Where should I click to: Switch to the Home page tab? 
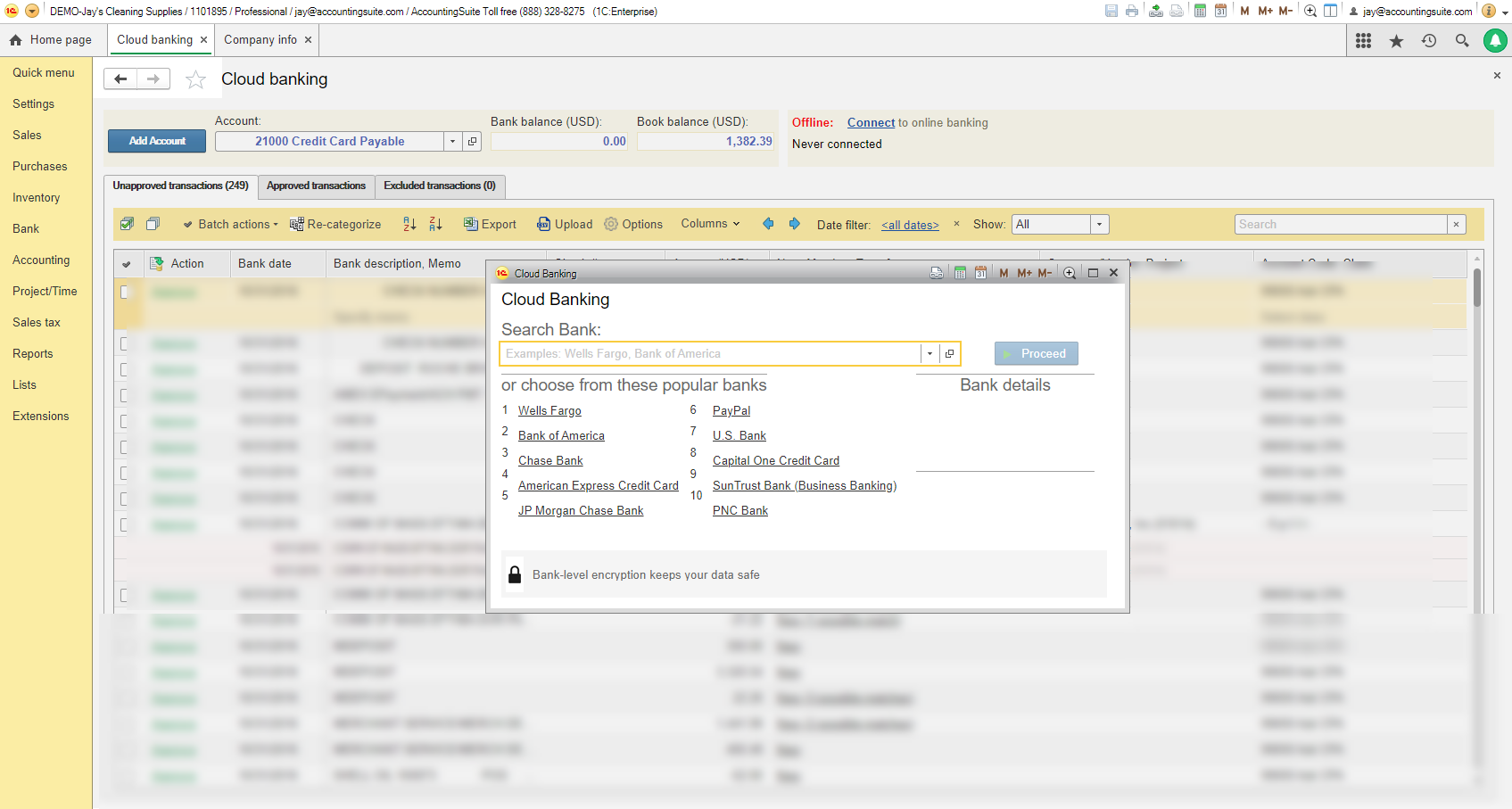click(51, 40)
